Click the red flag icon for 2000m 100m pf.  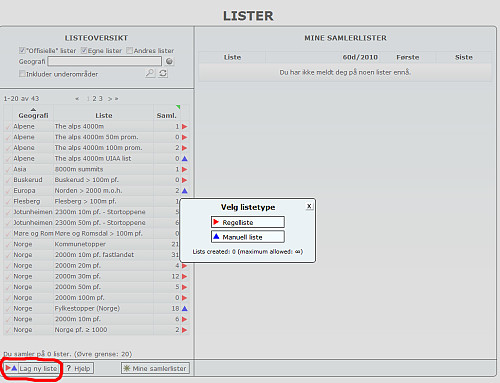coord(185,298)
